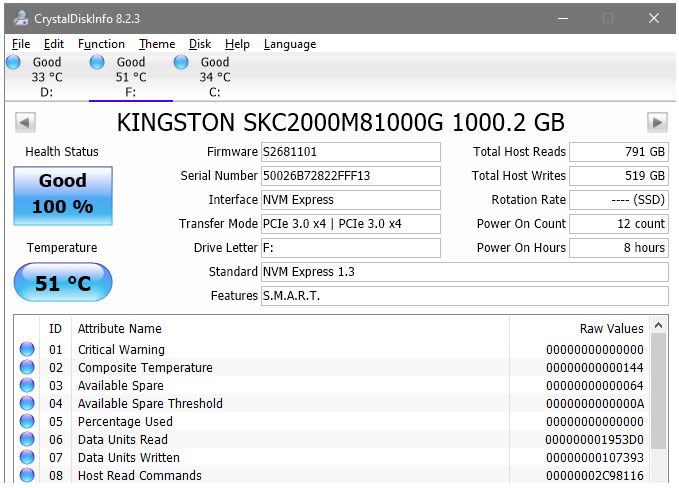Open the Function menu
This screenshot has height=488, width=679.
click(101, 44)
